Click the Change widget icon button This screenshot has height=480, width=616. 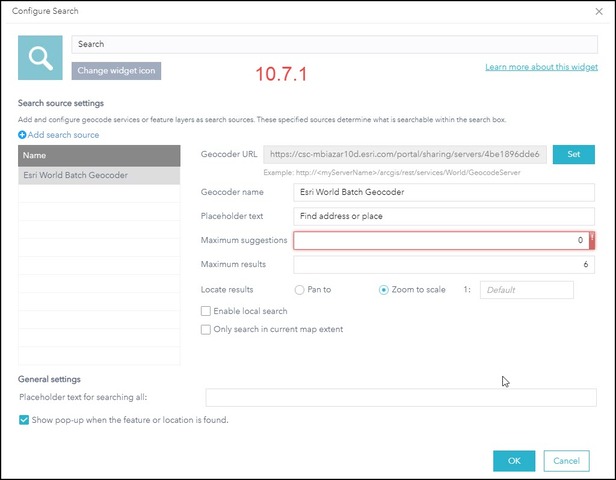tap(116, 71)
